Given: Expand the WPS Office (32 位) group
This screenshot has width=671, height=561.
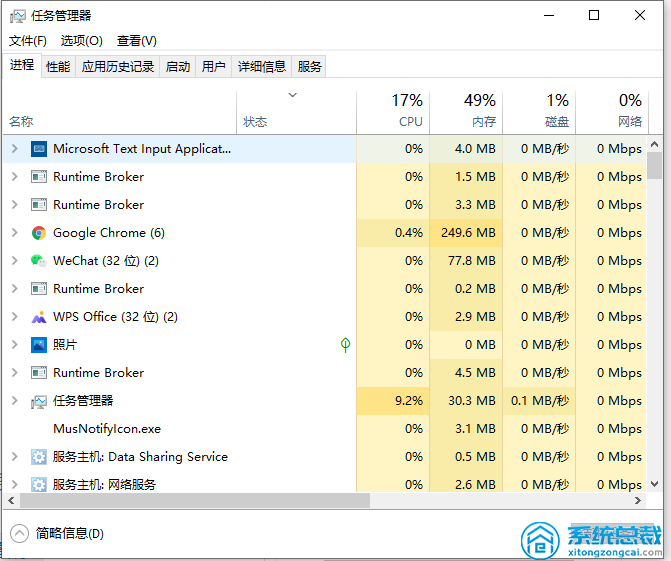Looking at the screenshot, I should (15, 317).
